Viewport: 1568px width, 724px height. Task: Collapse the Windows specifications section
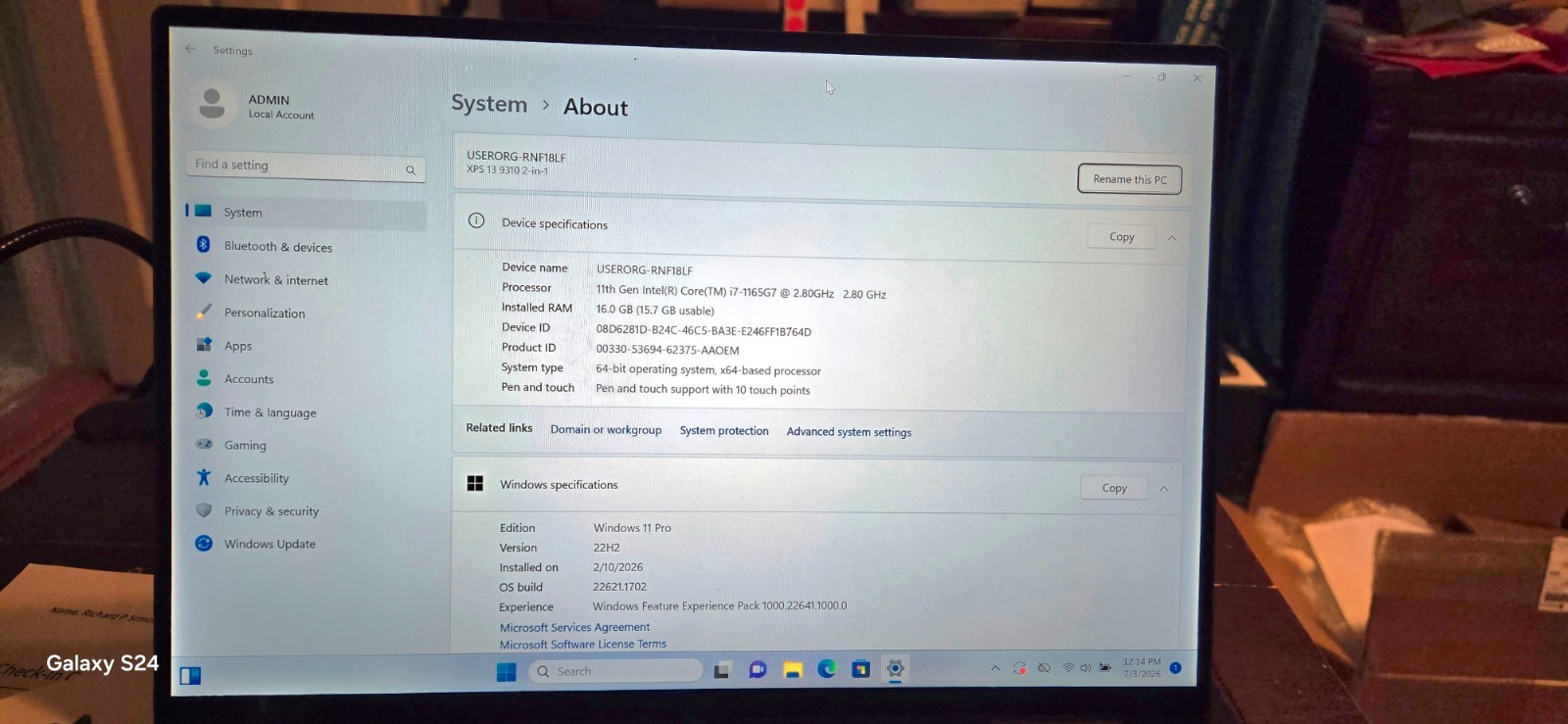tap(1164, 489)
